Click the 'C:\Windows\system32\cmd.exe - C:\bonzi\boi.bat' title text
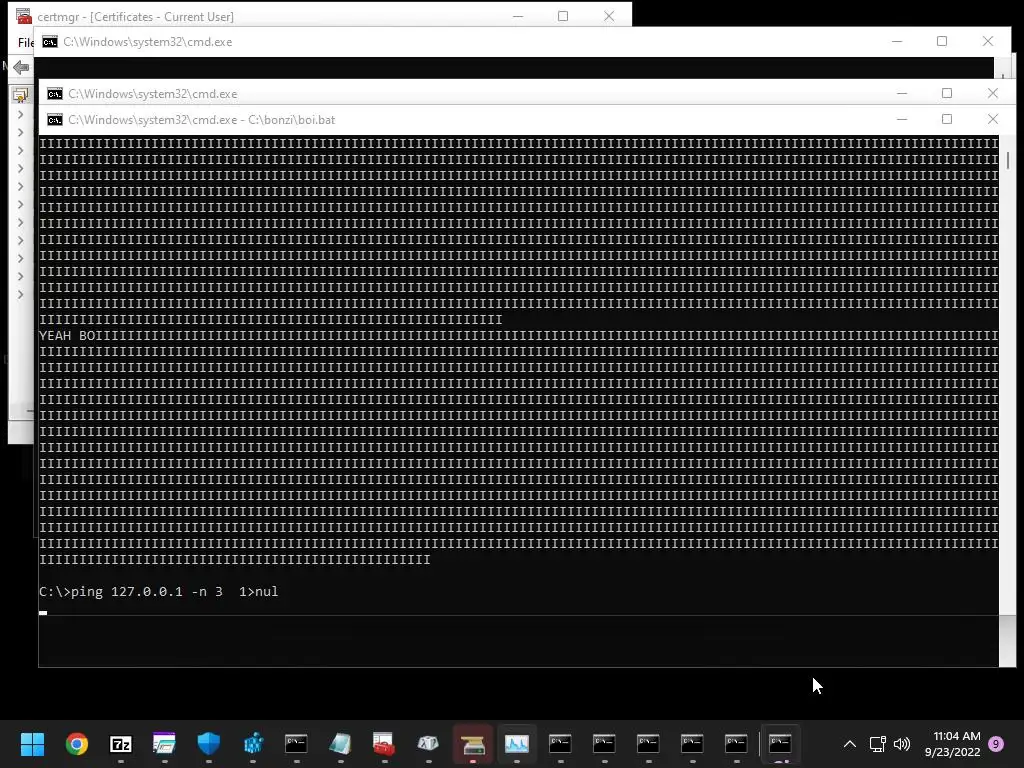1024x768 pixels. [202, 120]
